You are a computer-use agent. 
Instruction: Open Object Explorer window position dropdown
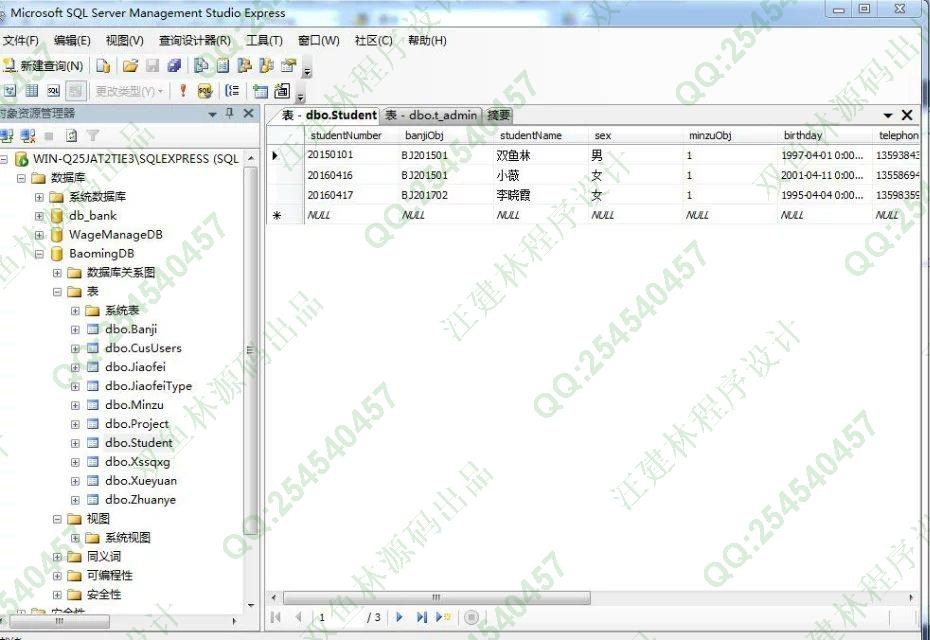click(212, 114)
